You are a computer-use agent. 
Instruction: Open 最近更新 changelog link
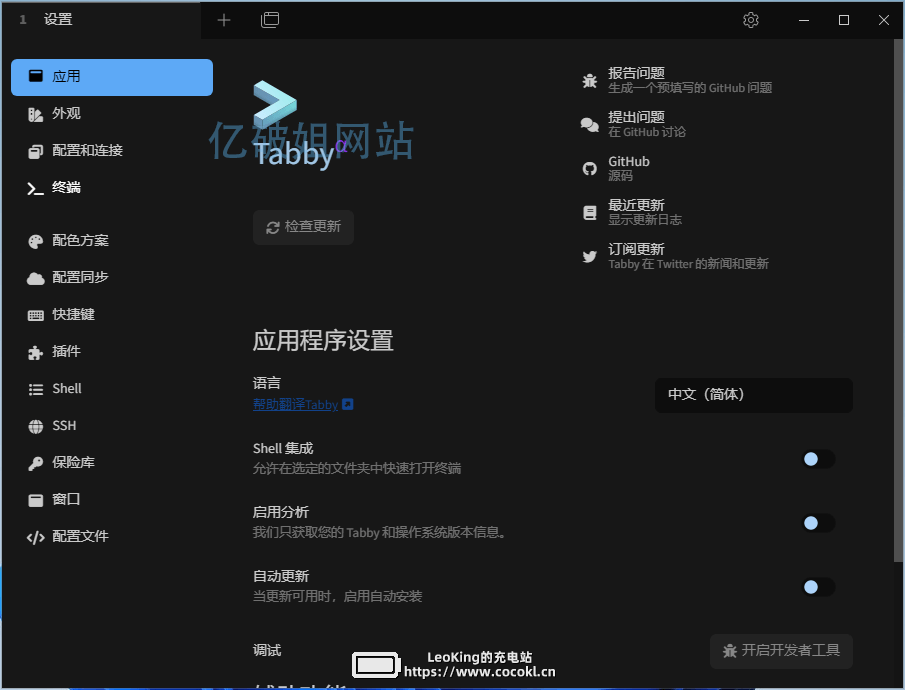point(632,212)
